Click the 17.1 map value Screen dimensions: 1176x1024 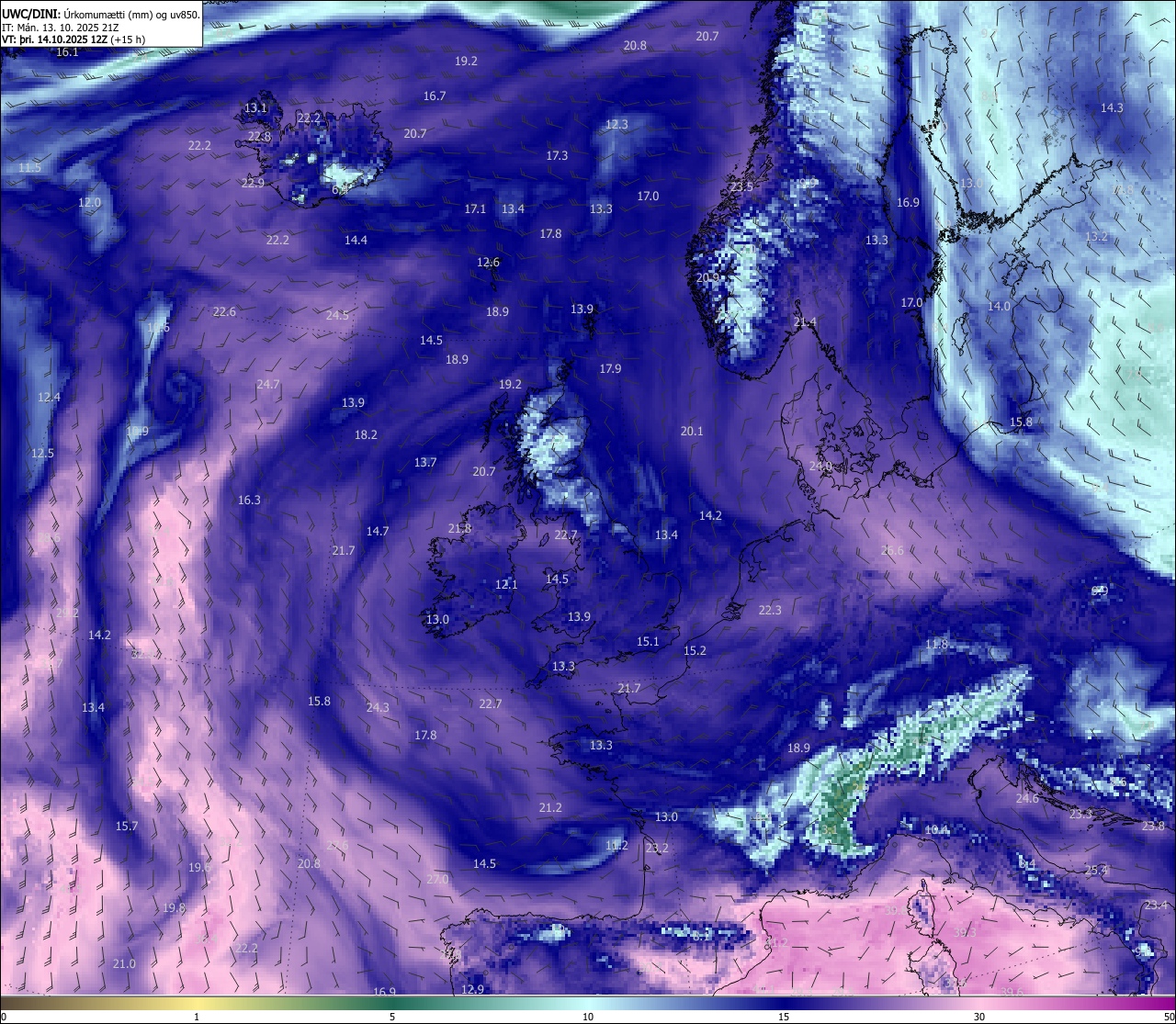point(475,209)
